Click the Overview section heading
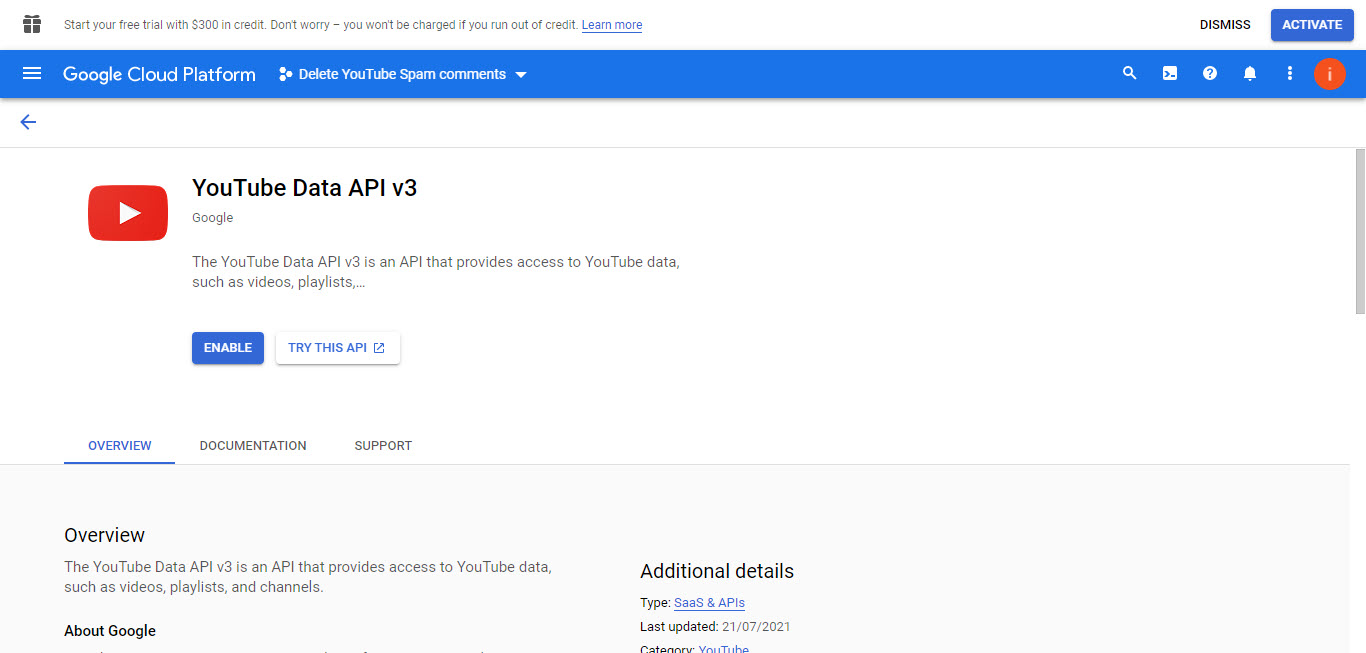The height and width of the screenshot is (653, 1366). [104, 535]
